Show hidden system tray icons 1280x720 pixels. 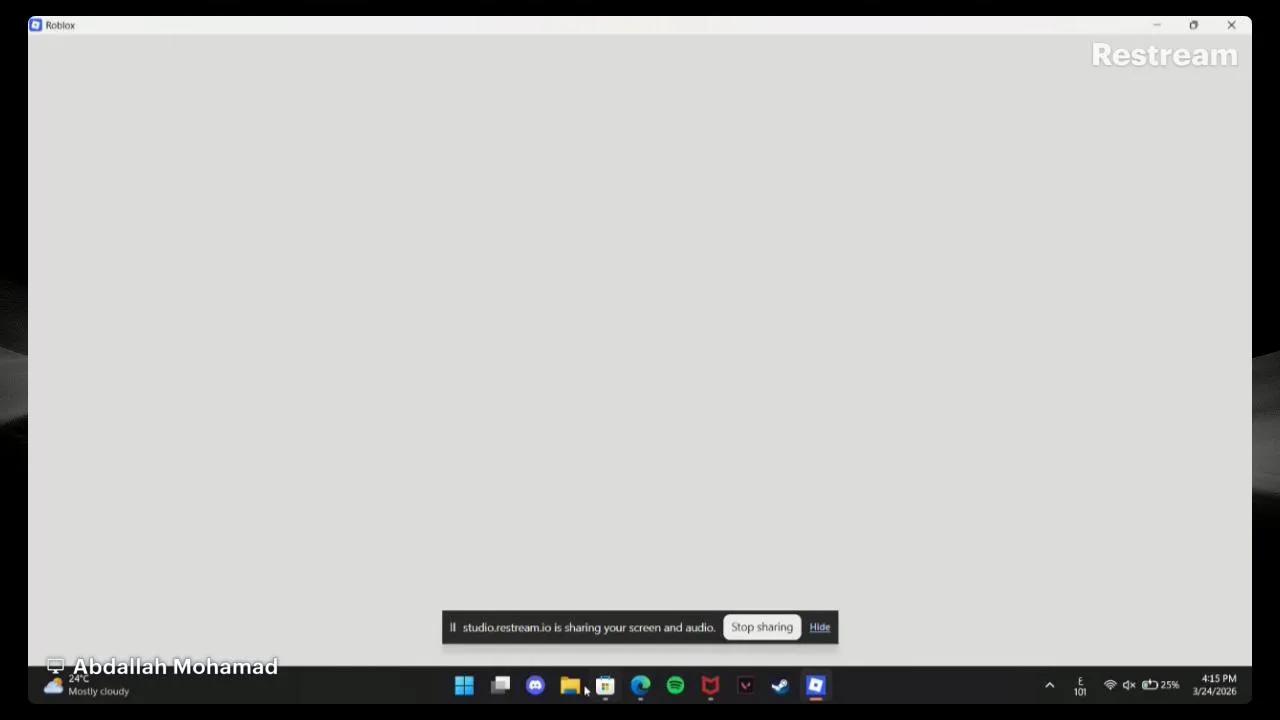point(1049,685)
